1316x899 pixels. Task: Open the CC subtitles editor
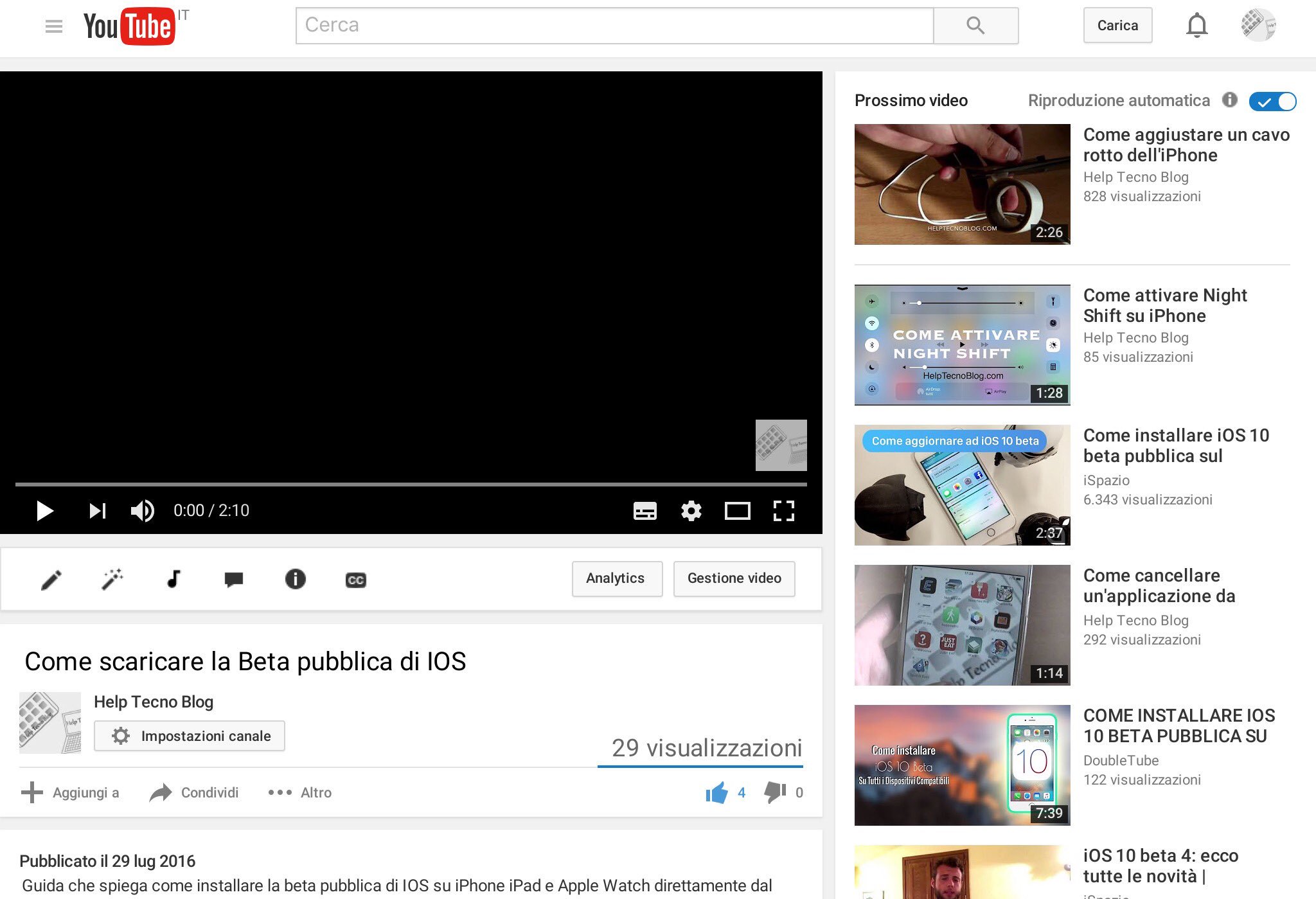[356, 580]
